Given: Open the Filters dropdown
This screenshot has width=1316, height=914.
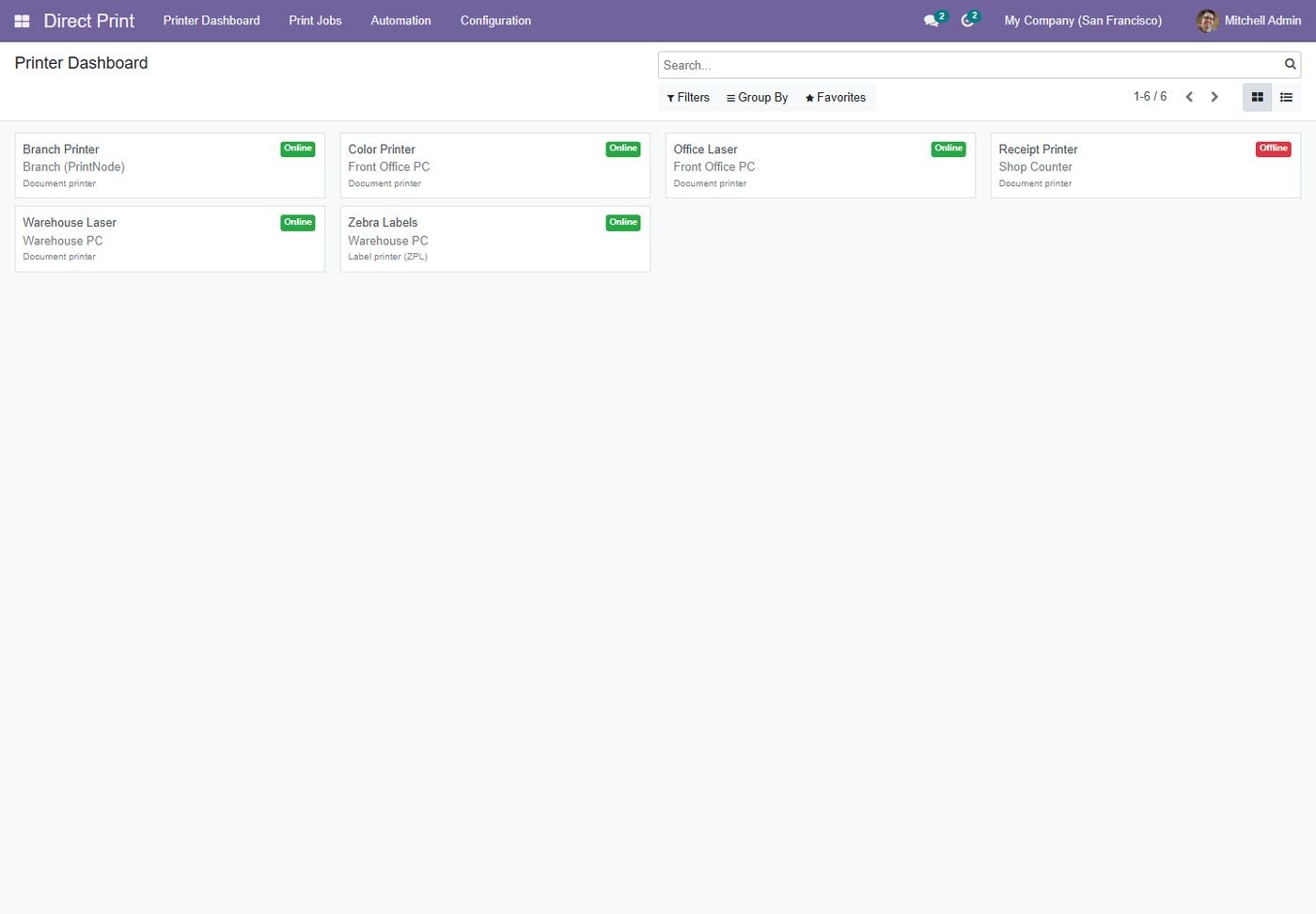Looking at the screenshot, I should 688,98.
